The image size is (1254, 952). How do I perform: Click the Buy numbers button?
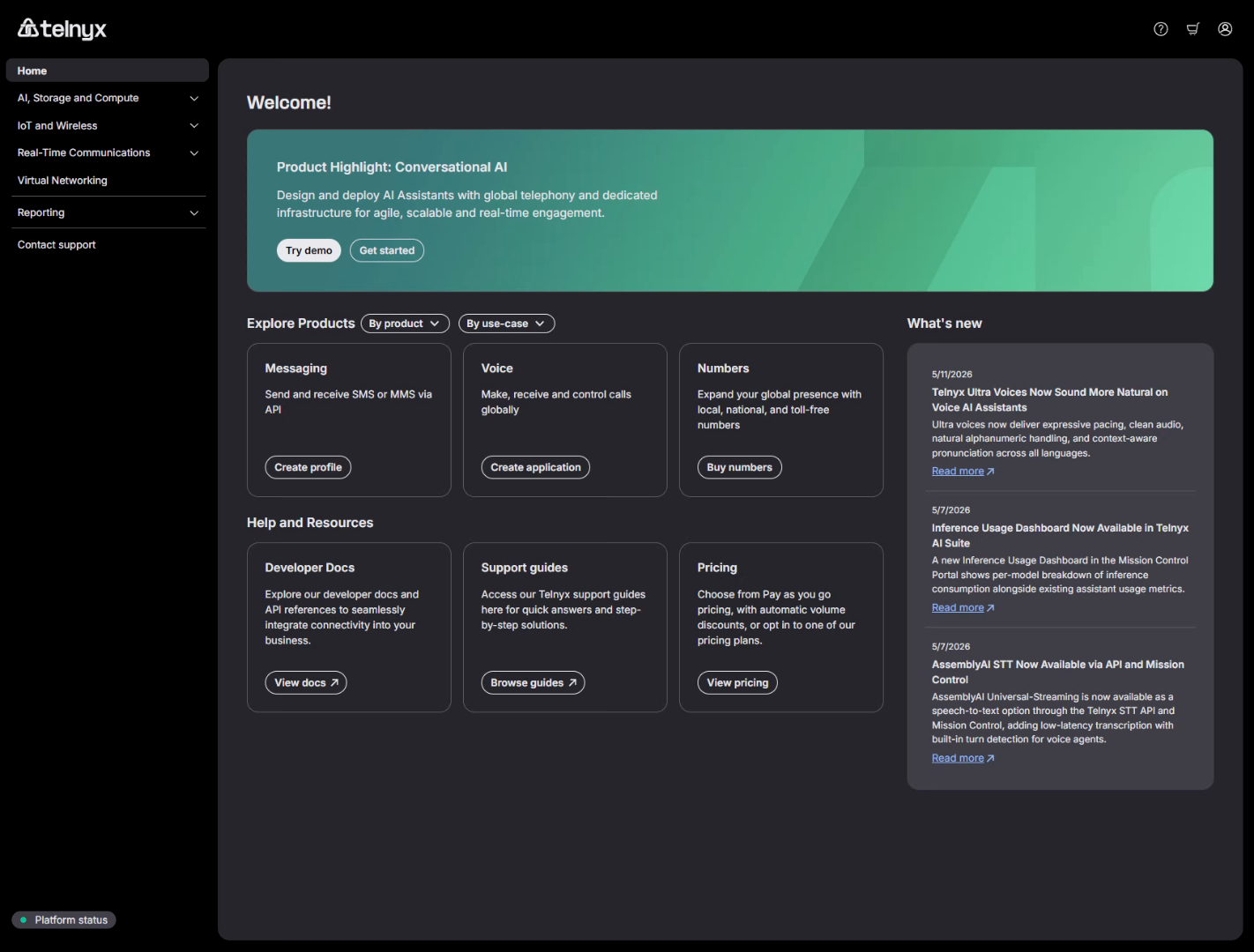point(739,467)
